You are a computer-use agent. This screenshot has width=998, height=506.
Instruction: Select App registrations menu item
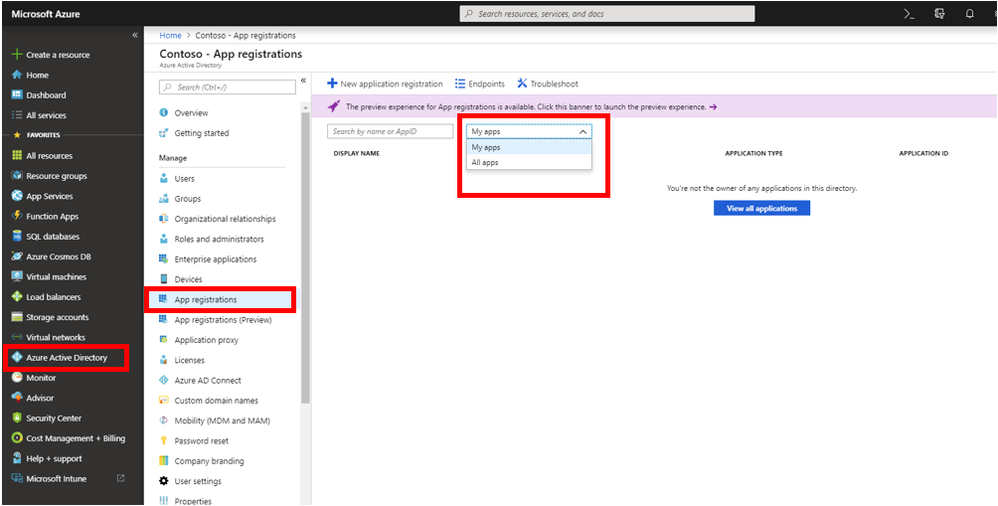221,300
